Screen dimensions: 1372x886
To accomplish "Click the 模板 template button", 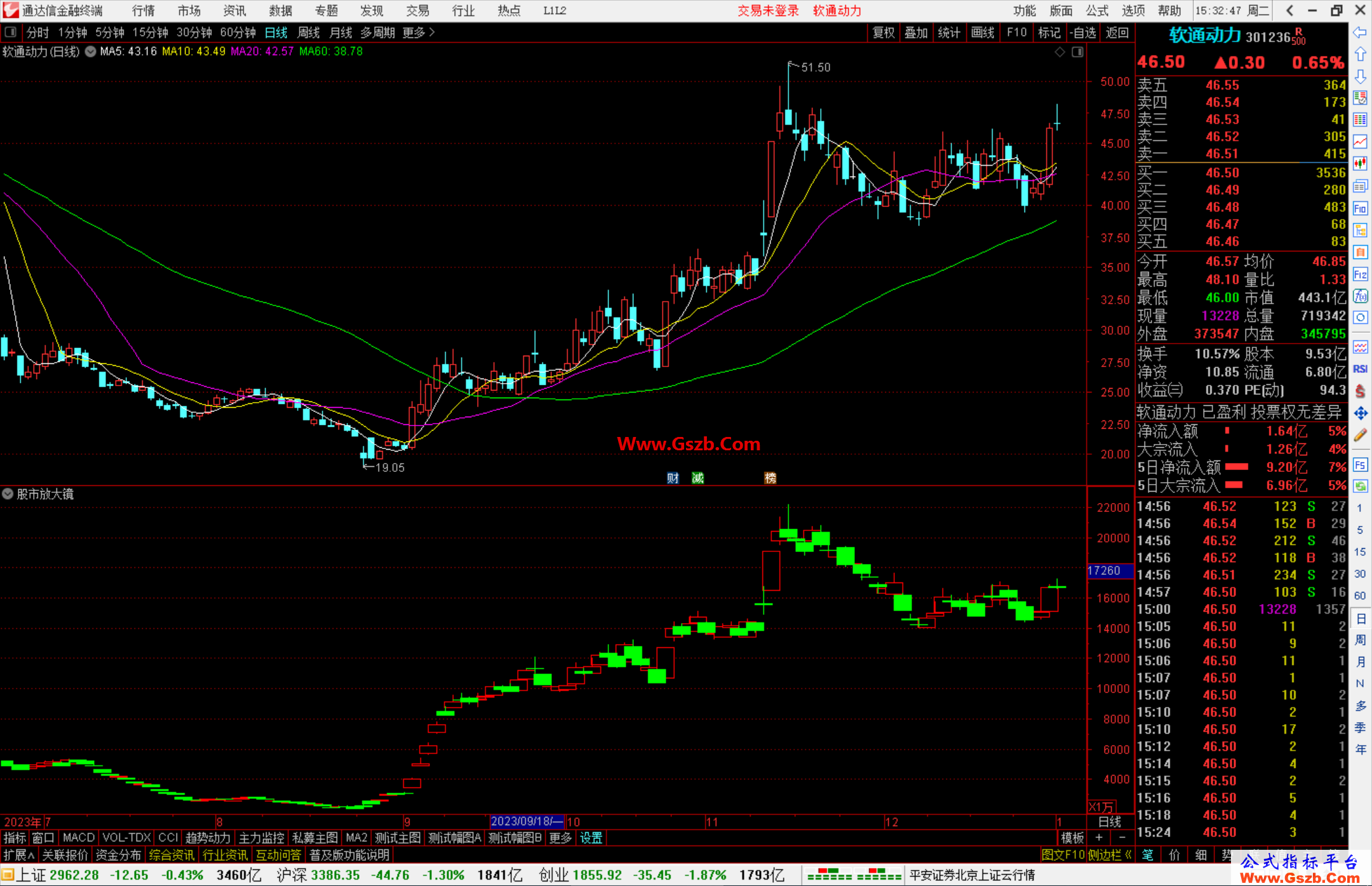I will click(x=1072, y=838).
